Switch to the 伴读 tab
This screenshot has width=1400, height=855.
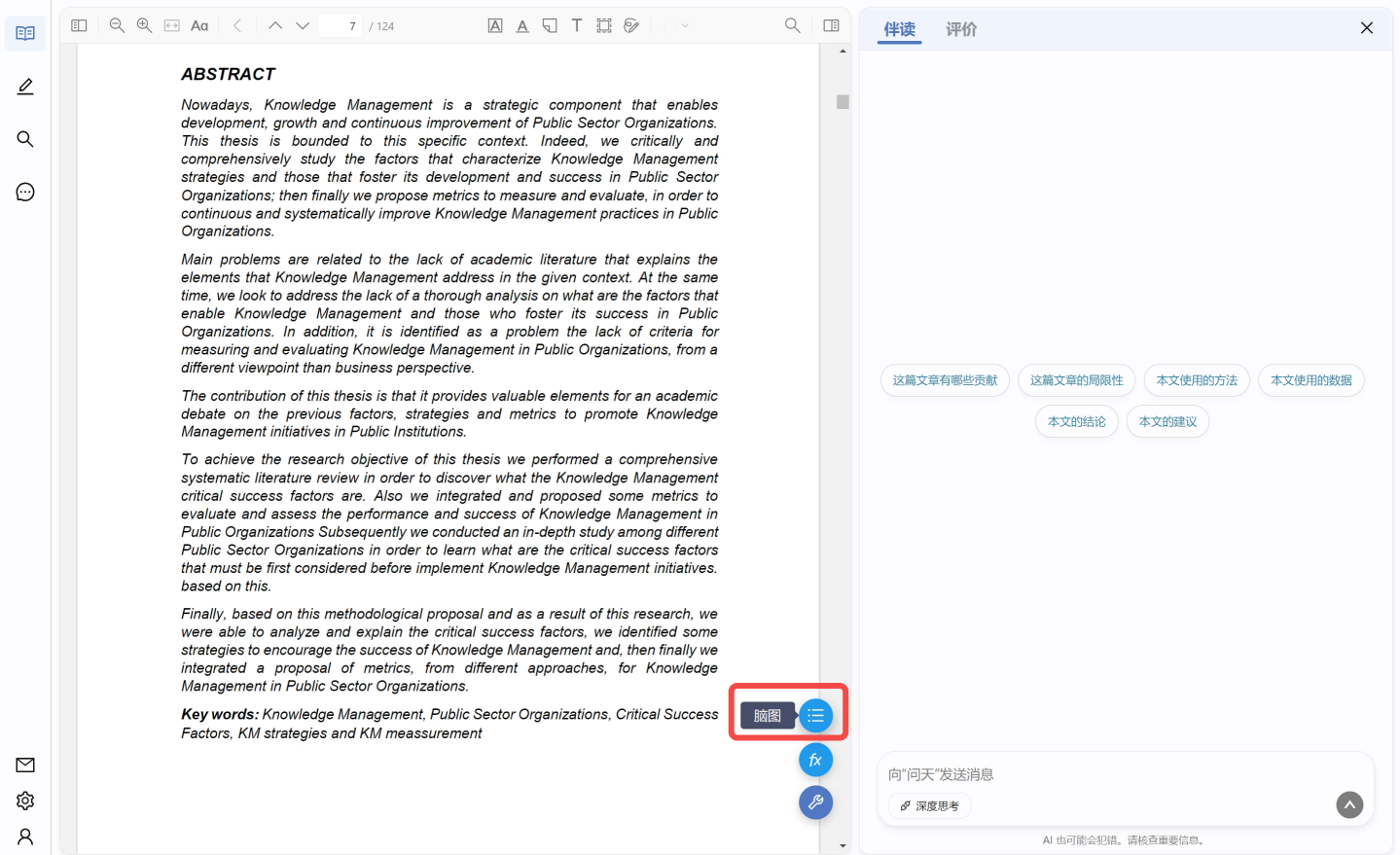coord(900,29)
